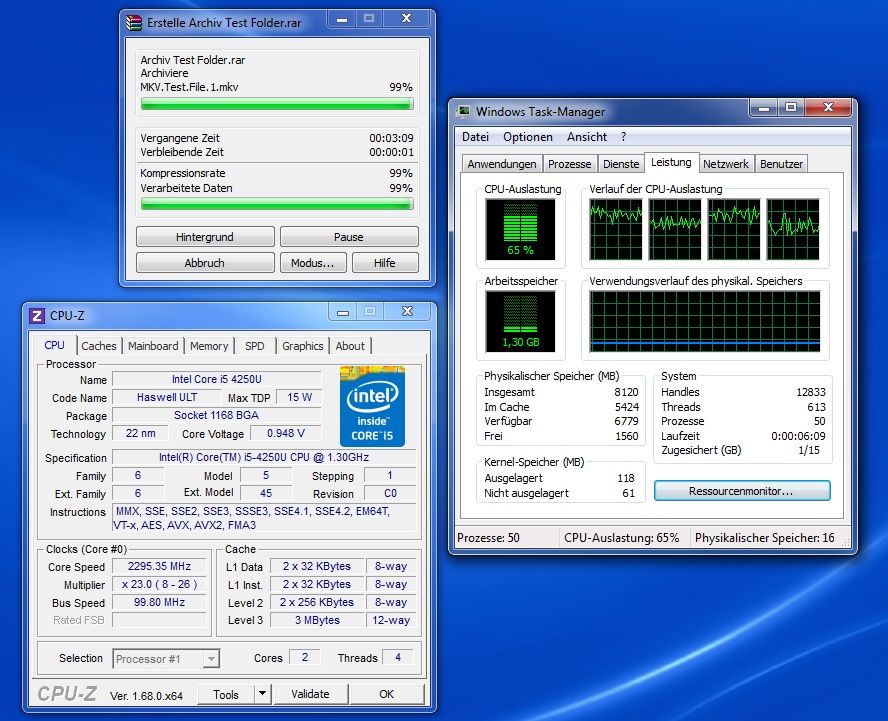Click status bar entry Prozesse: 50
This screenshot has width=888, height=721.
click(488, 537)
